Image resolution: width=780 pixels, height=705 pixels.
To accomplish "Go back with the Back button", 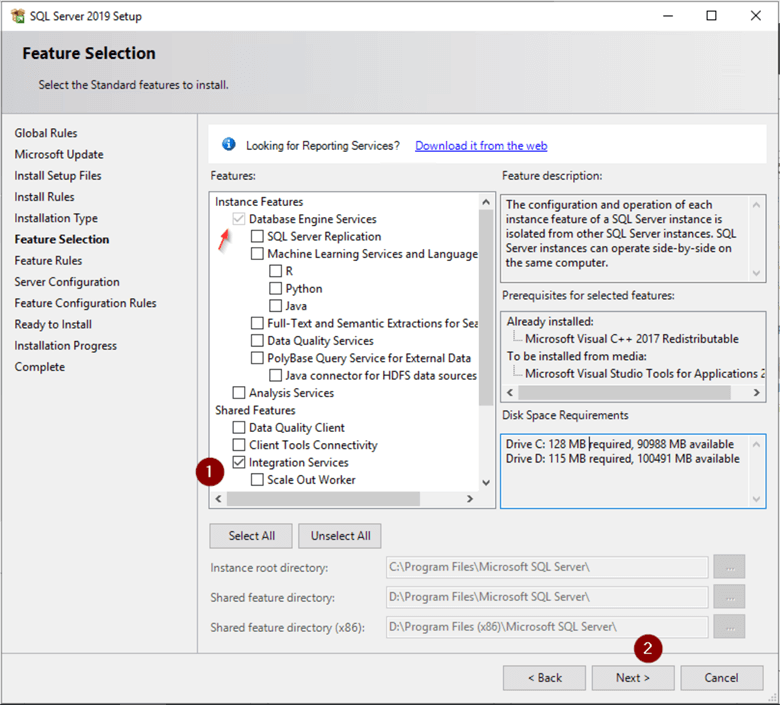I will click(x=544, y=678).
